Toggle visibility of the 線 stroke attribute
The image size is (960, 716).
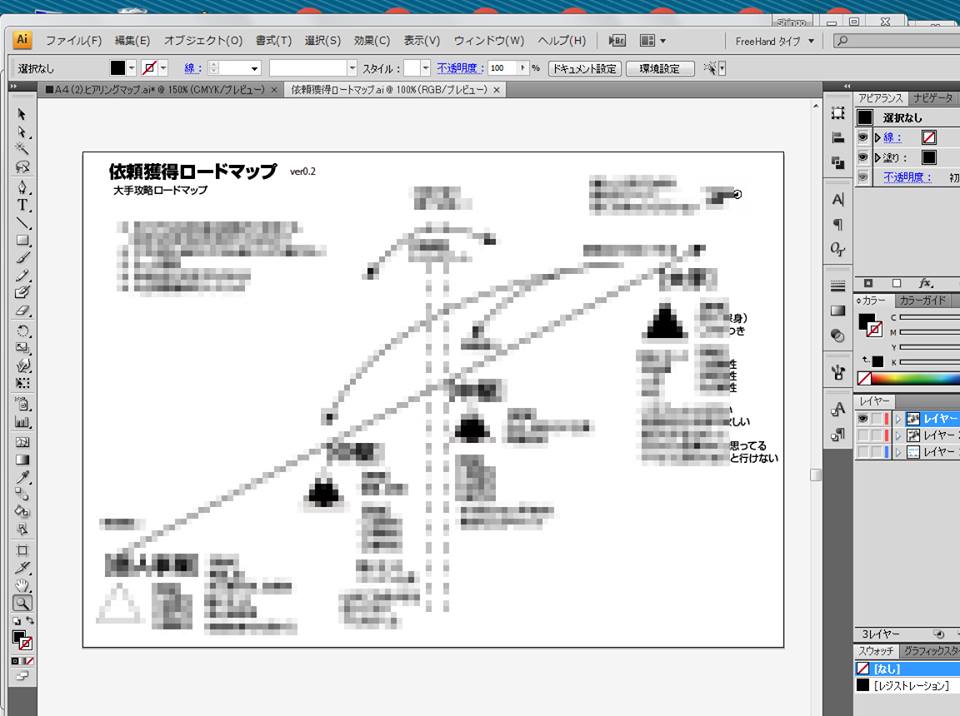tap(863, 137)
